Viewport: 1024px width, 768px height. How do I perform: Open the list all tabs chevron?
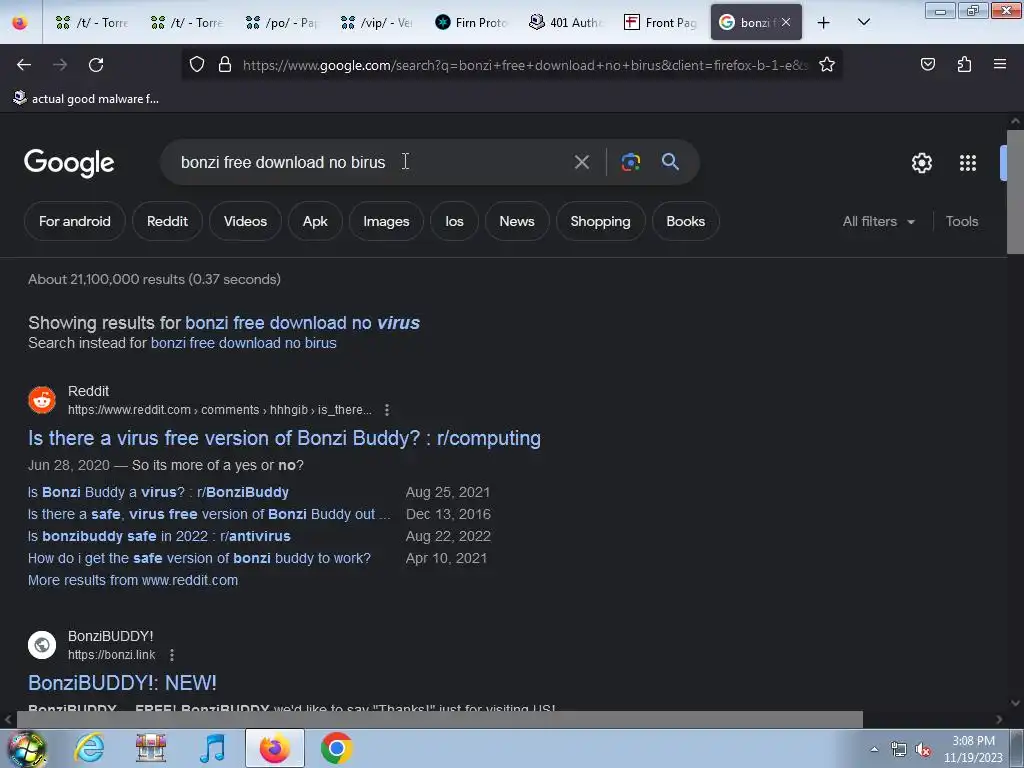point(863,22)
